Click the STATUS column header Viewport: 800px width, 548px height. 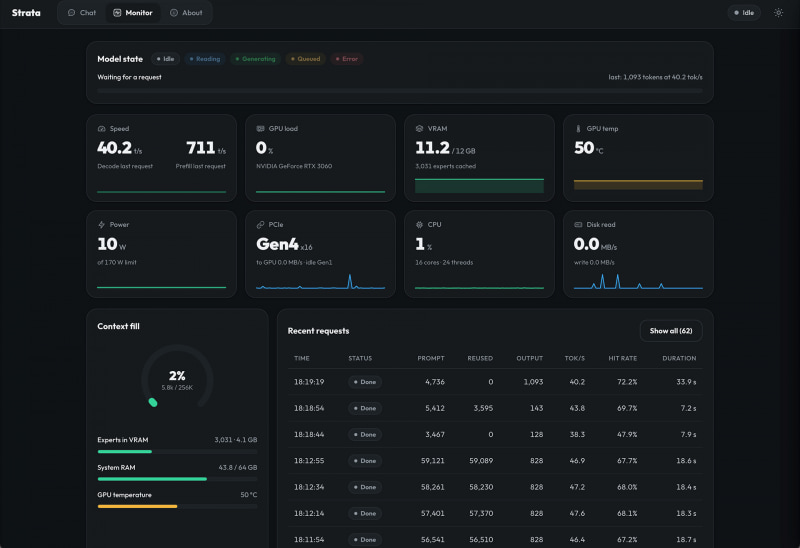360,358
